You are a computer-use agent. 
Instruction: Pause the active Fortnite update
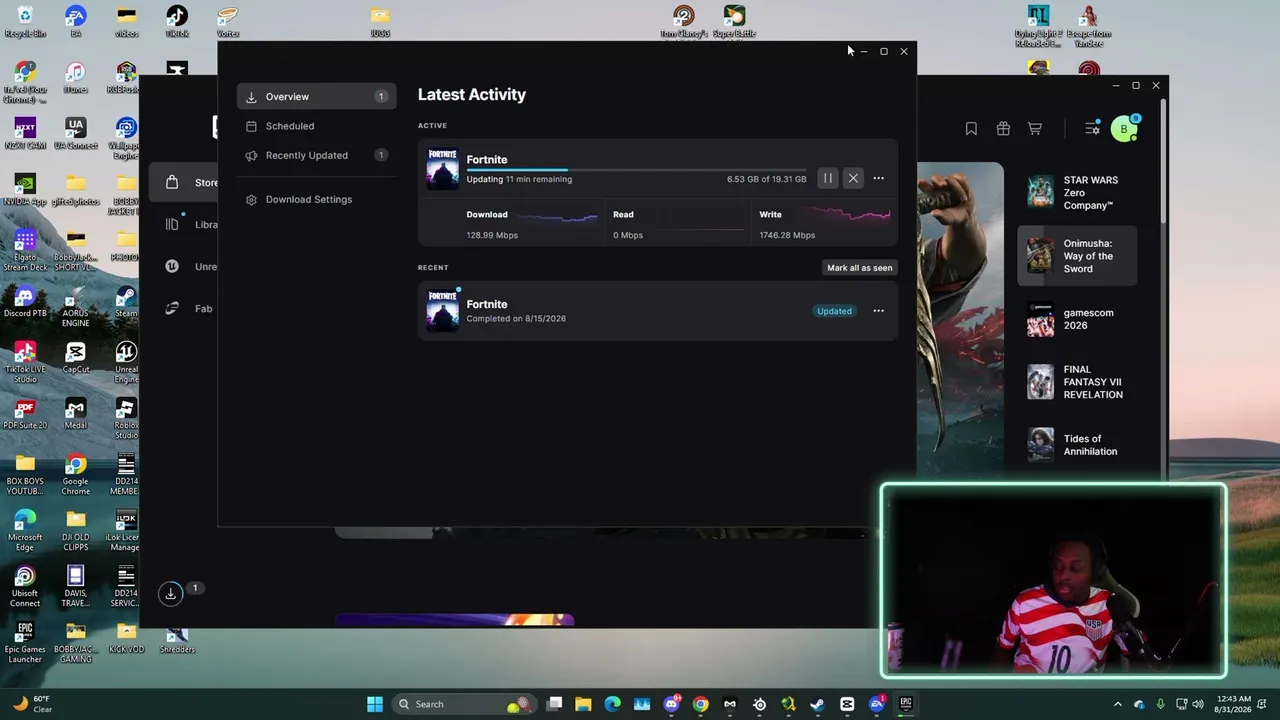(828, 178)
